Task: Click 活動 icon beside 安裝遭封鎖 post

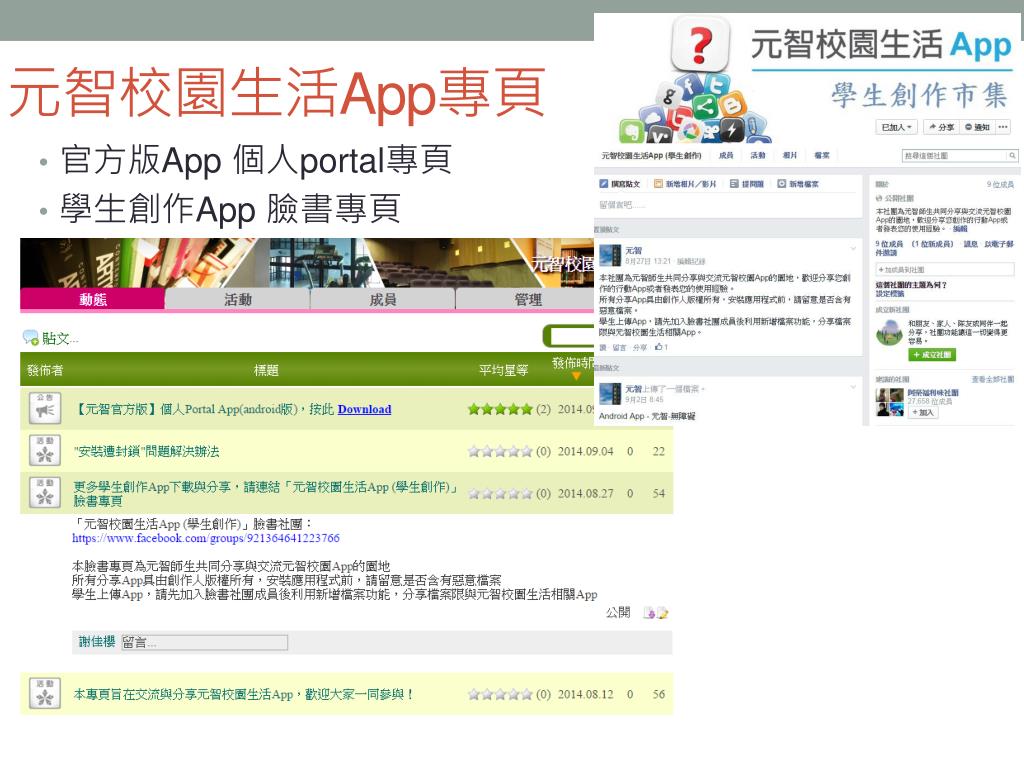Action: coord(45,451)
